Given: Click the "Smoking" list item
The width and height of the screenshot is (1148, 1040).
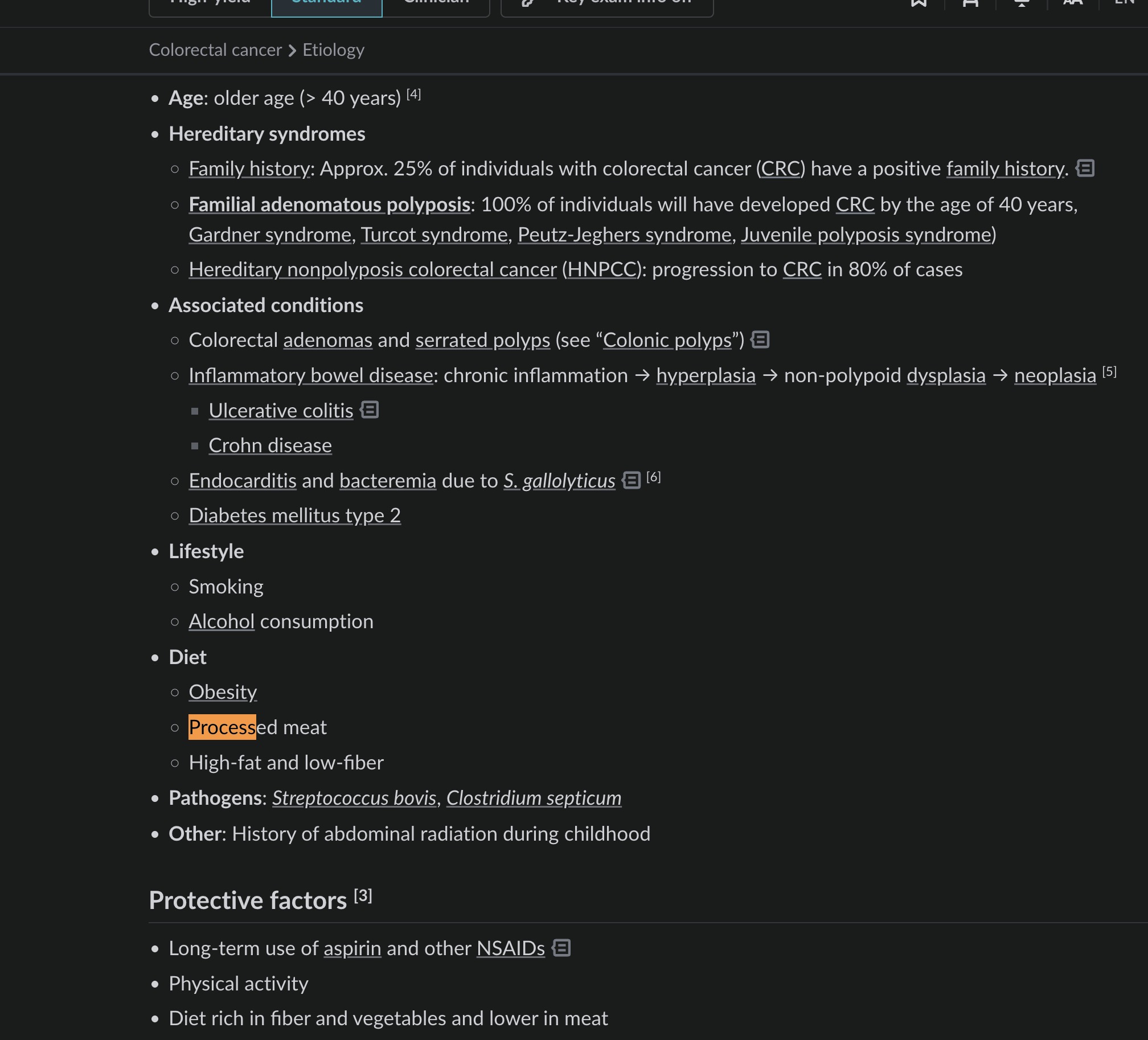Looking at the screenshot, I should pyautogui.click(x=226, y=587).
